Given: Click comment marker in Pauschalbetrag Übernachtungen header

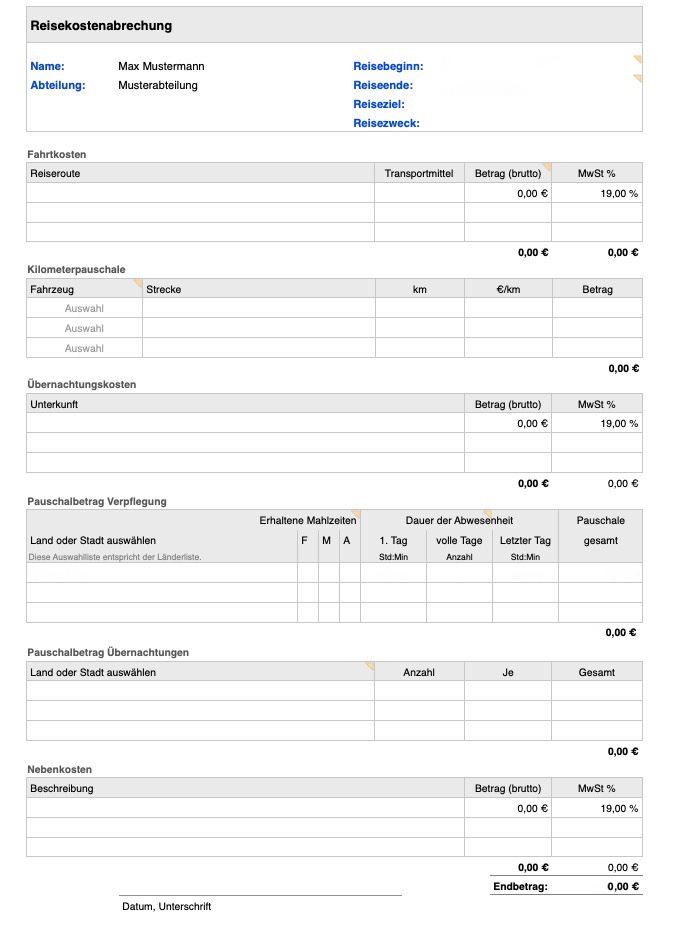Looking at the screenshot, I should [x=370, y=666].
